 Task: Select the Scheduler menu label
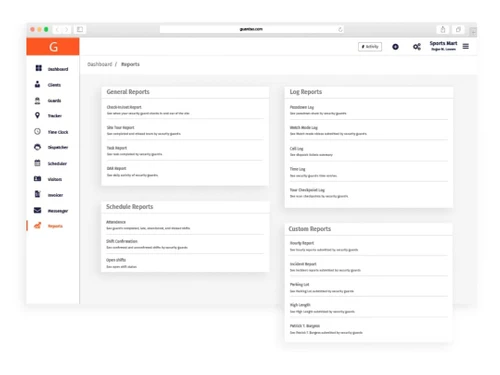(57, 163)
